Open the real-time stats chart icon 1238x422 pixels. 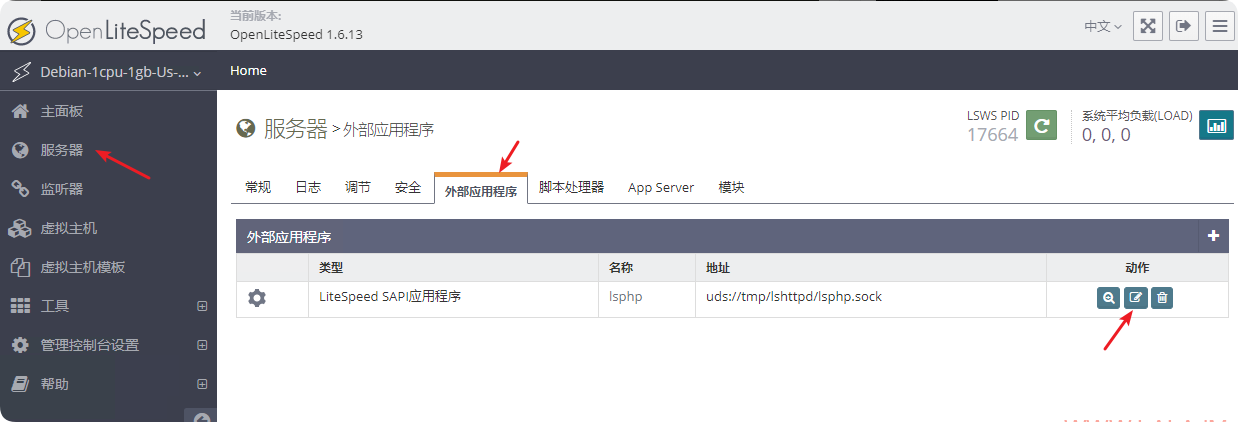pos(1216,125)
